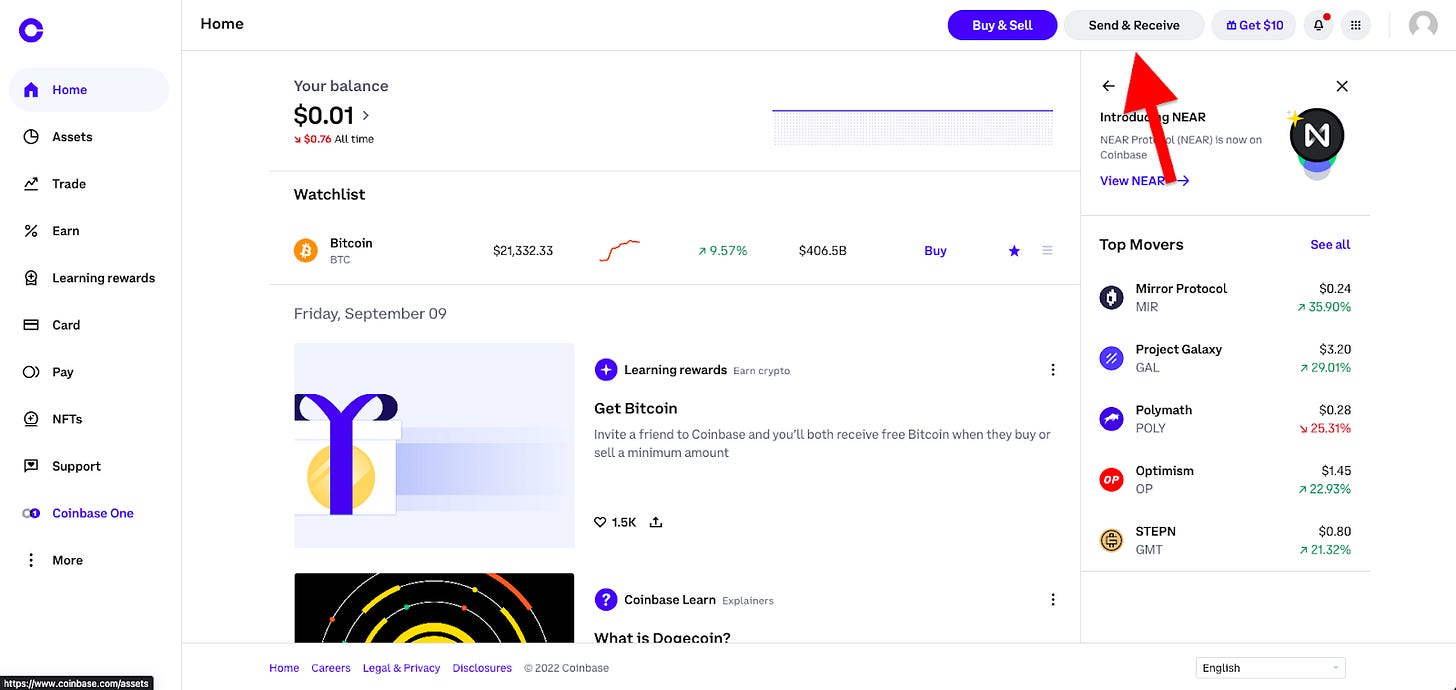Click the NEAR logo icon
The width and height of the screenshot is (1456, 690).
point(1317,136)
